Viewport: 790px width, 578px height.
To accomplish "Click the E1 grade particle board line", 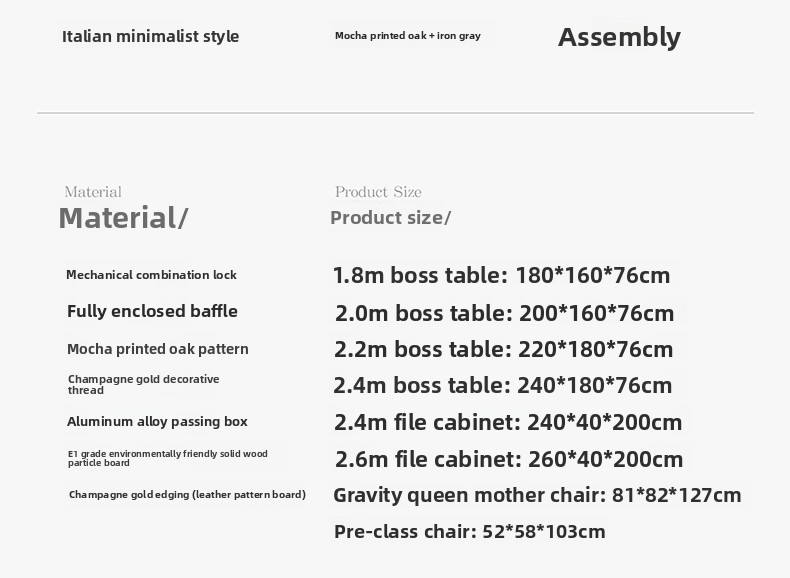I will pyautogui.click(x=168, y=458).
